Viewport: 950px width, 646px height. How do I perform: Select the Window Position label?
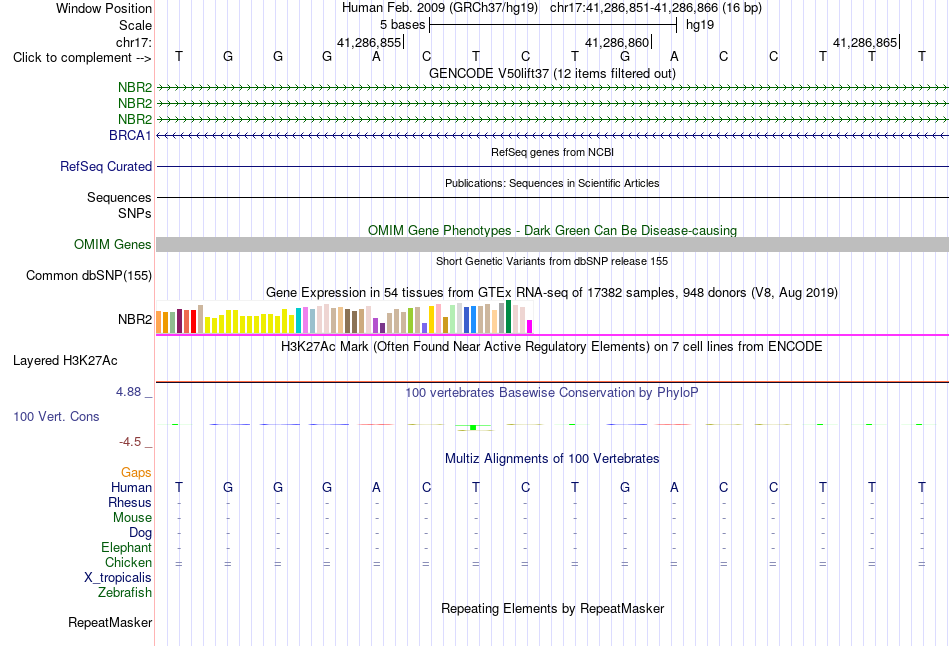[x=104, y=8]
